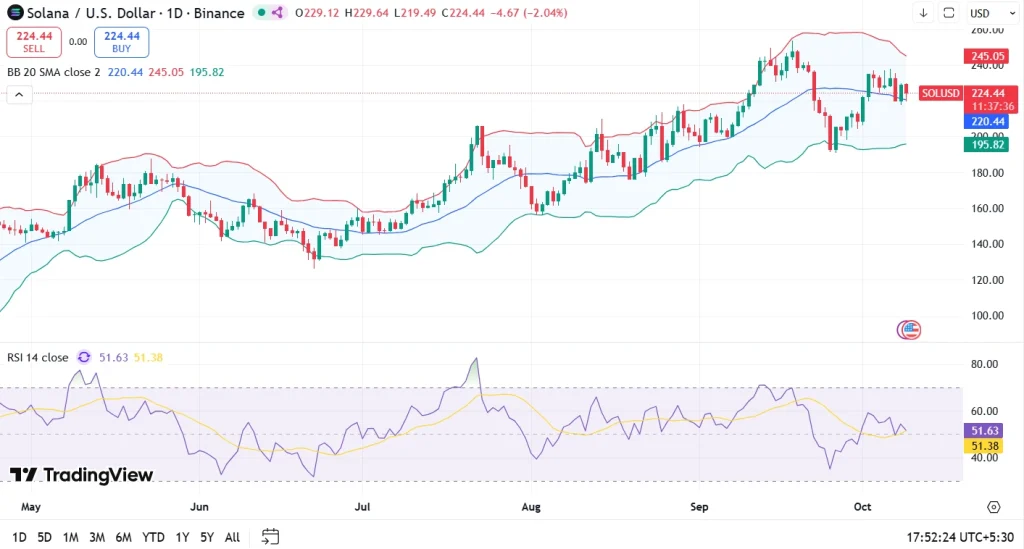
Task: Switch to the 5Y time range
Action: click(x=206, y=537)
